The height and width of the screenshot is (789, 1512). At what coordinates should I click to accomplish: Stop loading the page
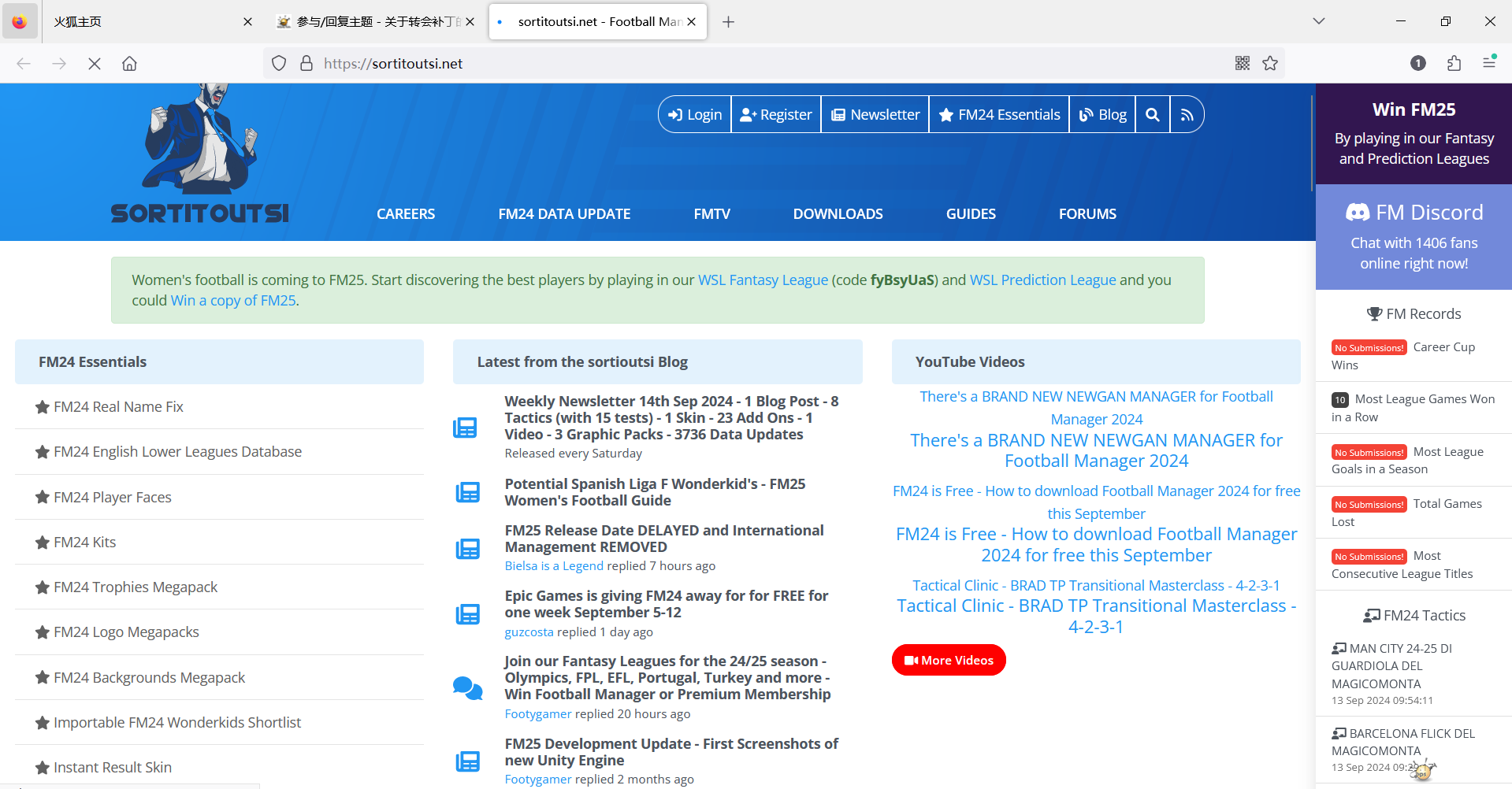pyautogui.click(x=95, y=64)
